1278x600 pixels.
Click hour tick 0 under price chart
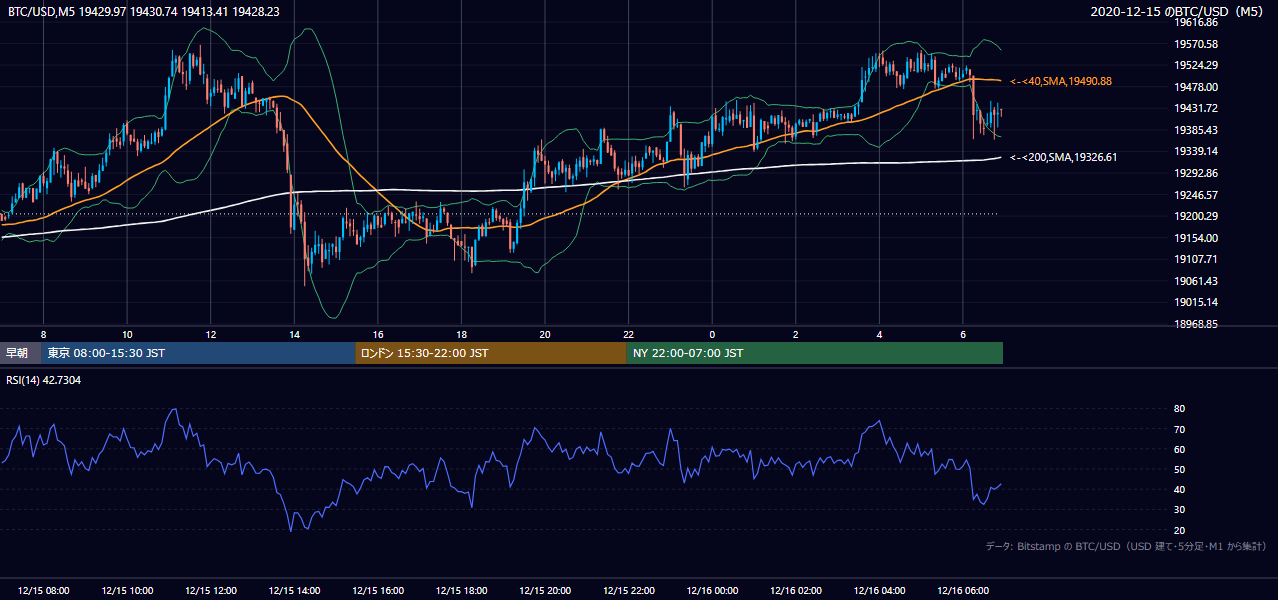713,334
